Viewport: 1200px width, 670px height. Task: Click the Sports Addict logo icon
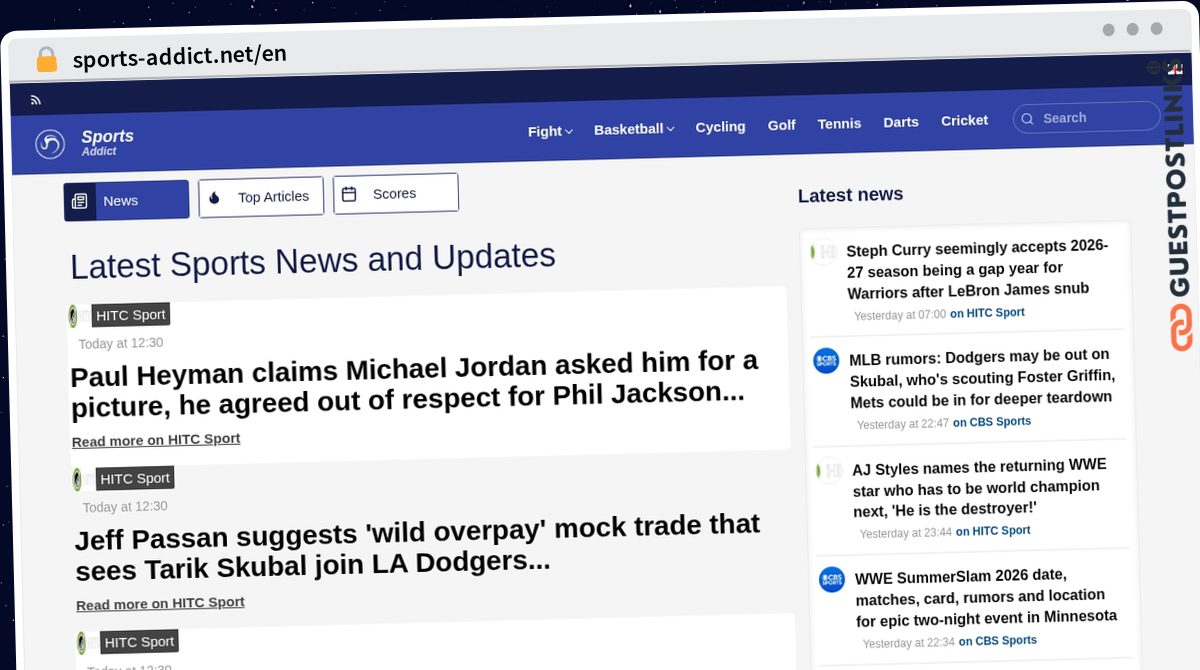50,145
